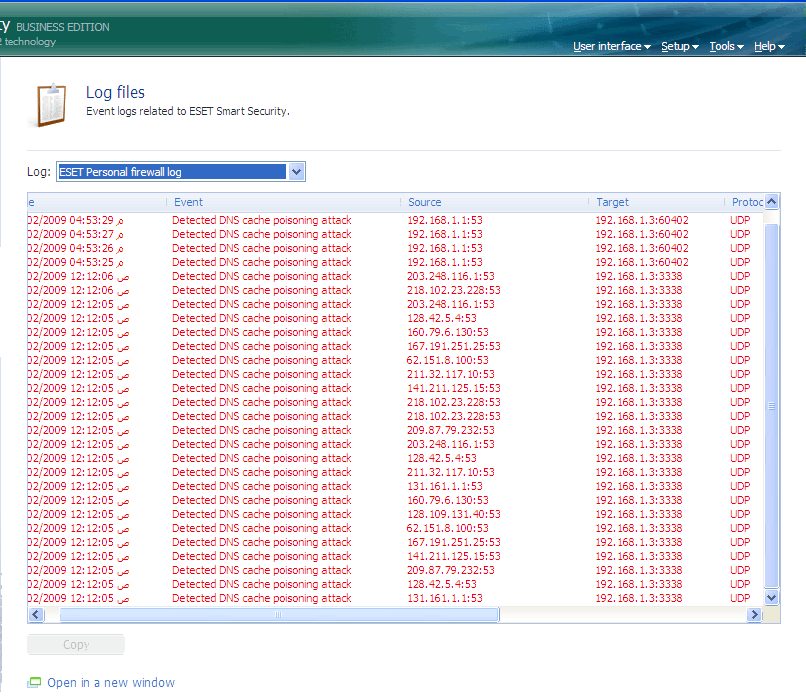Open the Setup menu
Viewport: 806px width, 699px height.
(679, 47)
